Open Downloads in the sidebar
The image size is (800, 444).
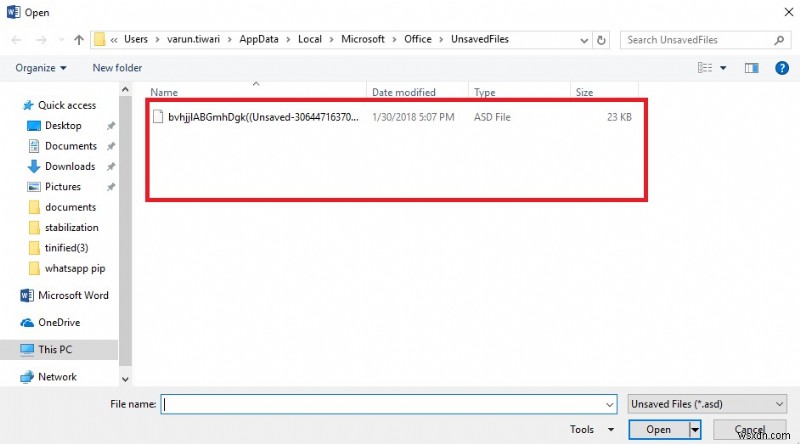tap(70, 166)
